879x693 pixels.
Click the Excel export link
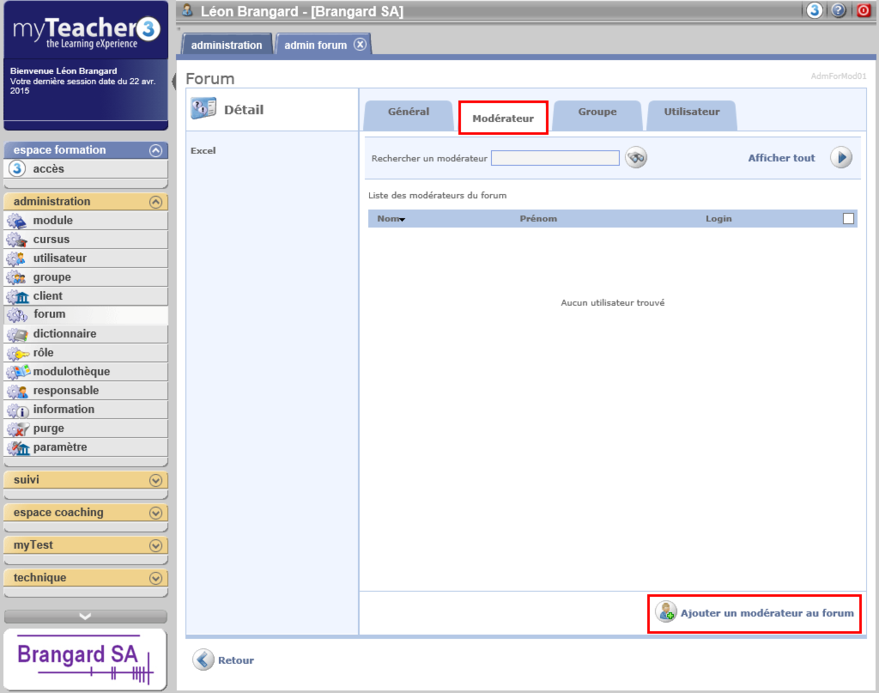[203, 151]
